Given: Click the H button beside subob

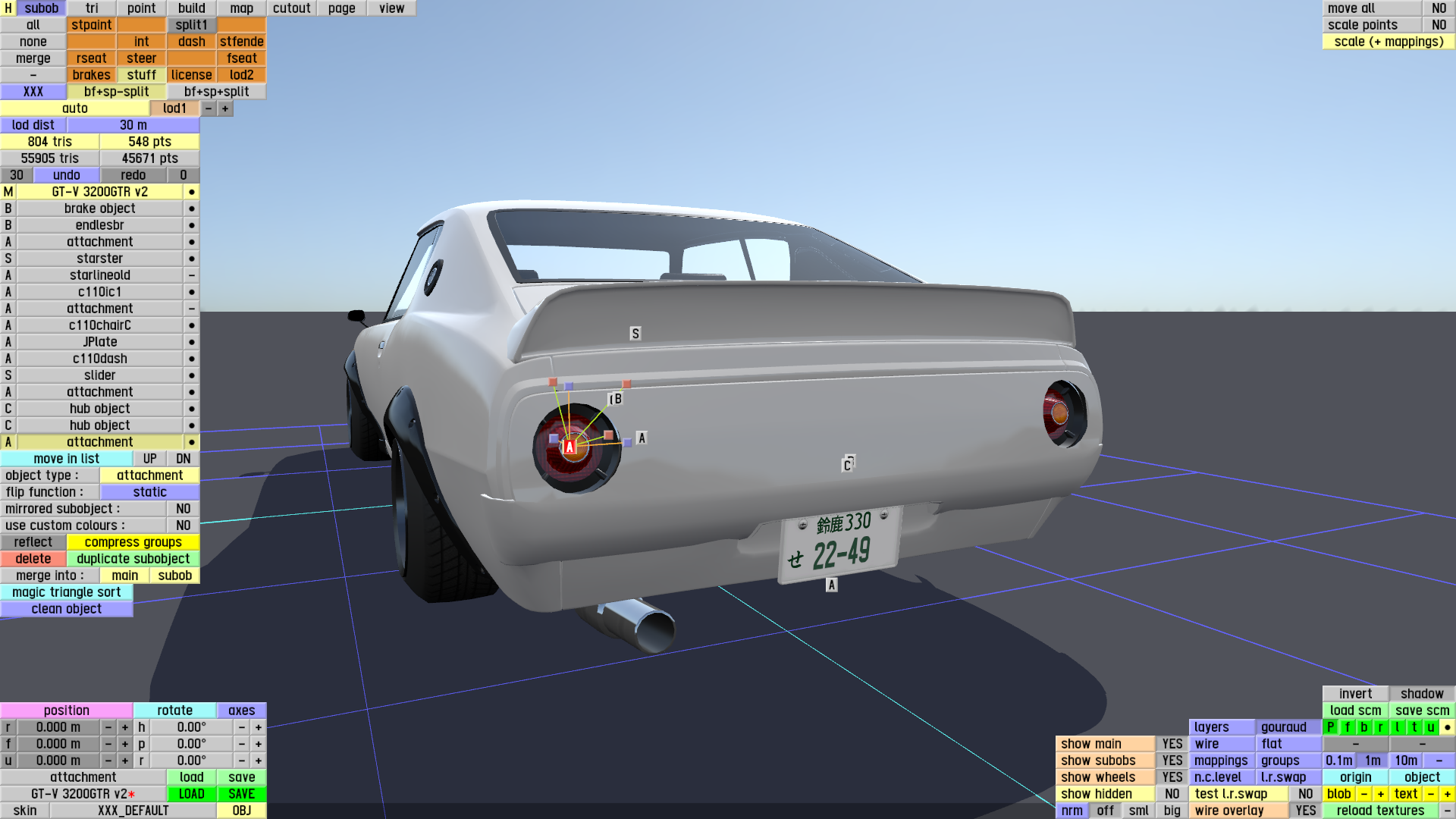Looking at the screenshot, I should pyautogui.click(x=8, y=8).
